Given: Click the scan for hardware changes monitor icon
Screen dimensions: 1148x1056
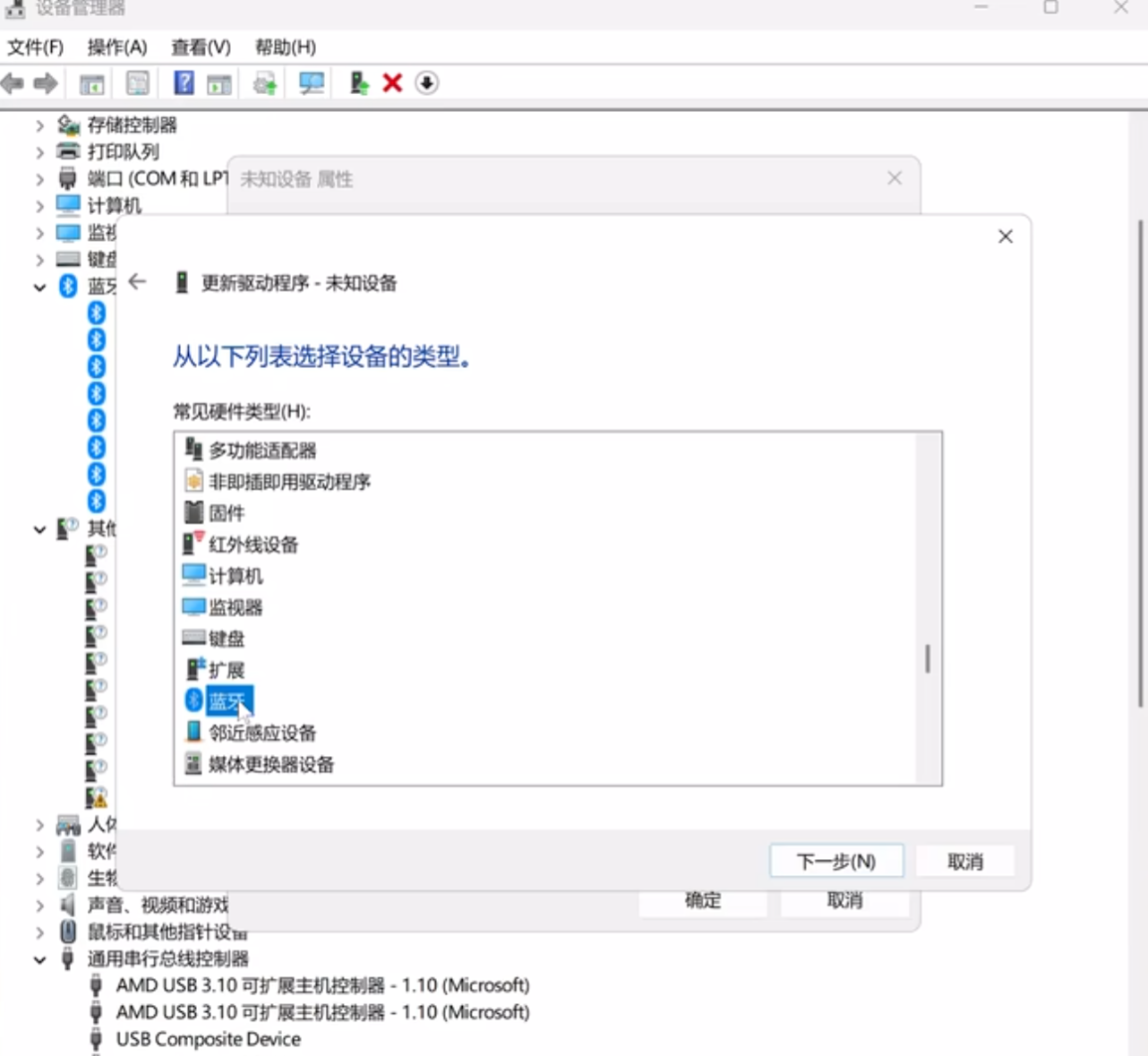Looking at the screenshot, I should point(312,83).
